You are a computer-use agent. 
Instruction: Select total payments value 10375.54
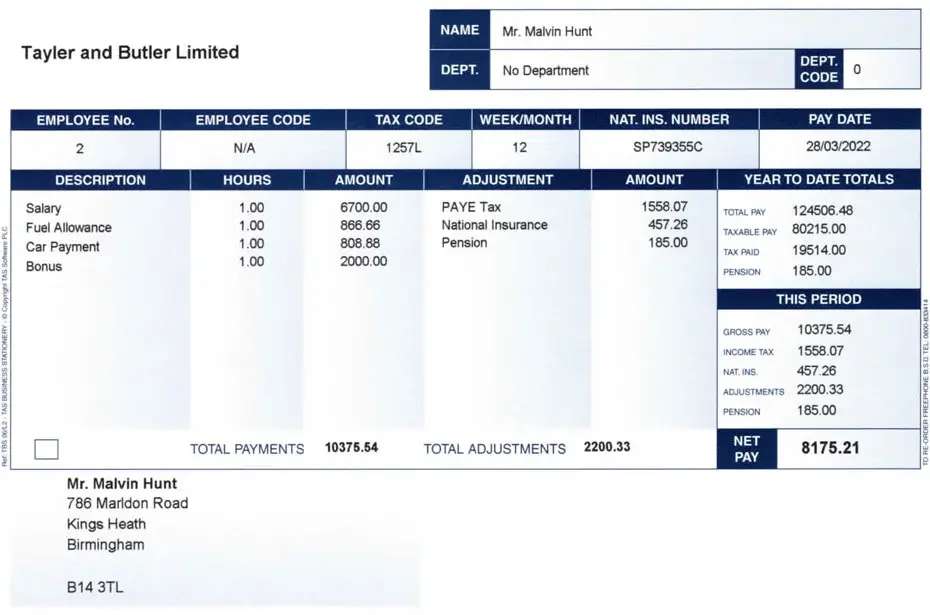point(351,447)
